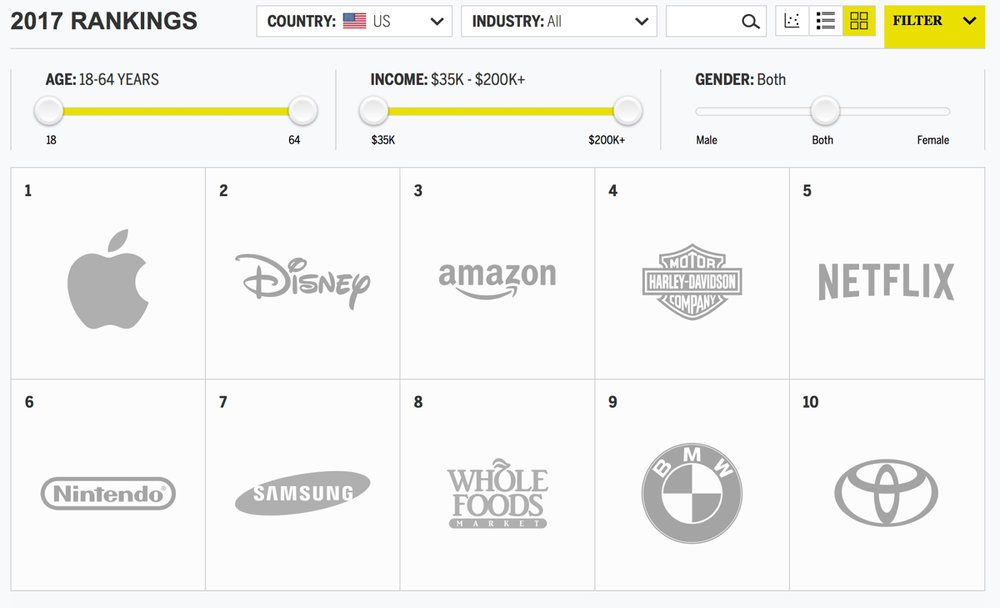1000x608 pixels.
Task: Select the grid view icon
Action: point(859,21)
